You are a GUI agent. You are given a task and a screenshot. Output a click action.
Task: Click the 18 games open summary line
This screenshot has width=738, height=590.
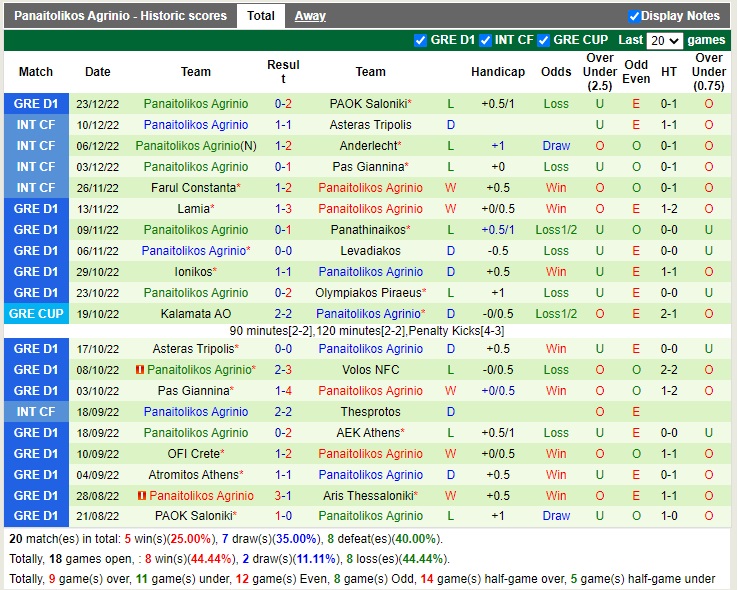pyautogui.click(x=229, y=559)
